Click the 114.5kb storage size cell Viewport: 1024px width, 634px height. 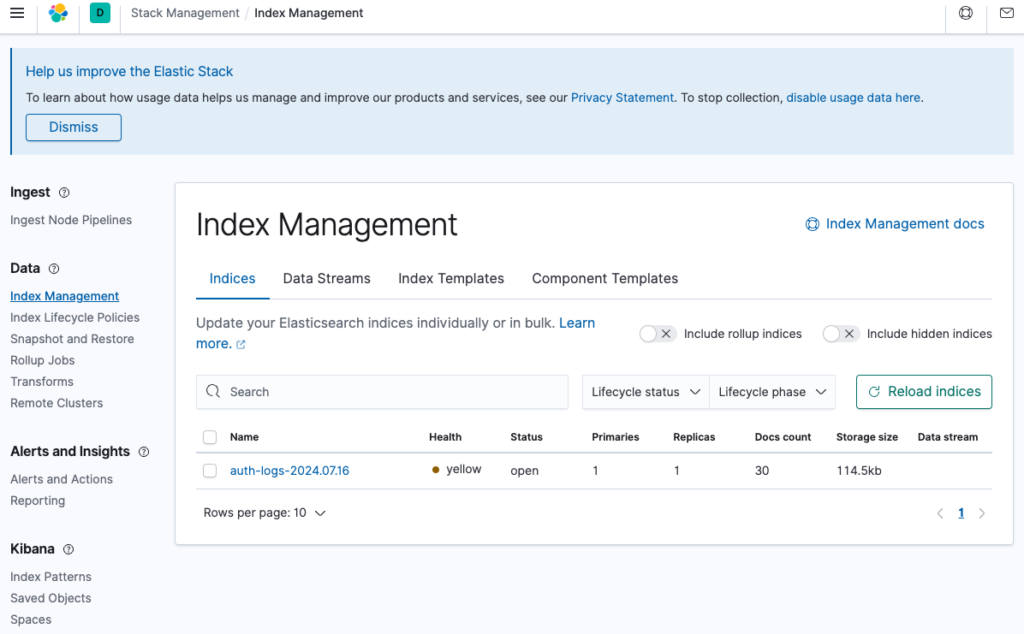(859, 471)
